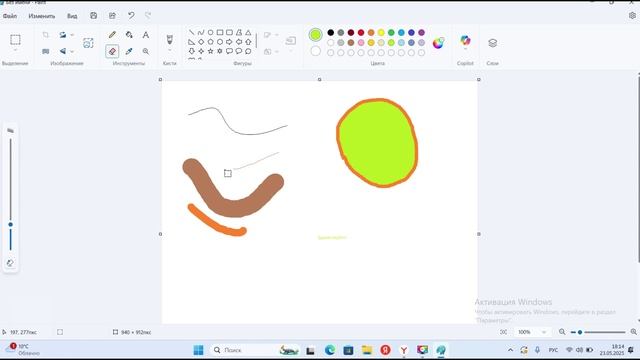Click the Crop image icon
This screenshot has height=360, width=640.
pyautogui.click(x=46, y=35)
